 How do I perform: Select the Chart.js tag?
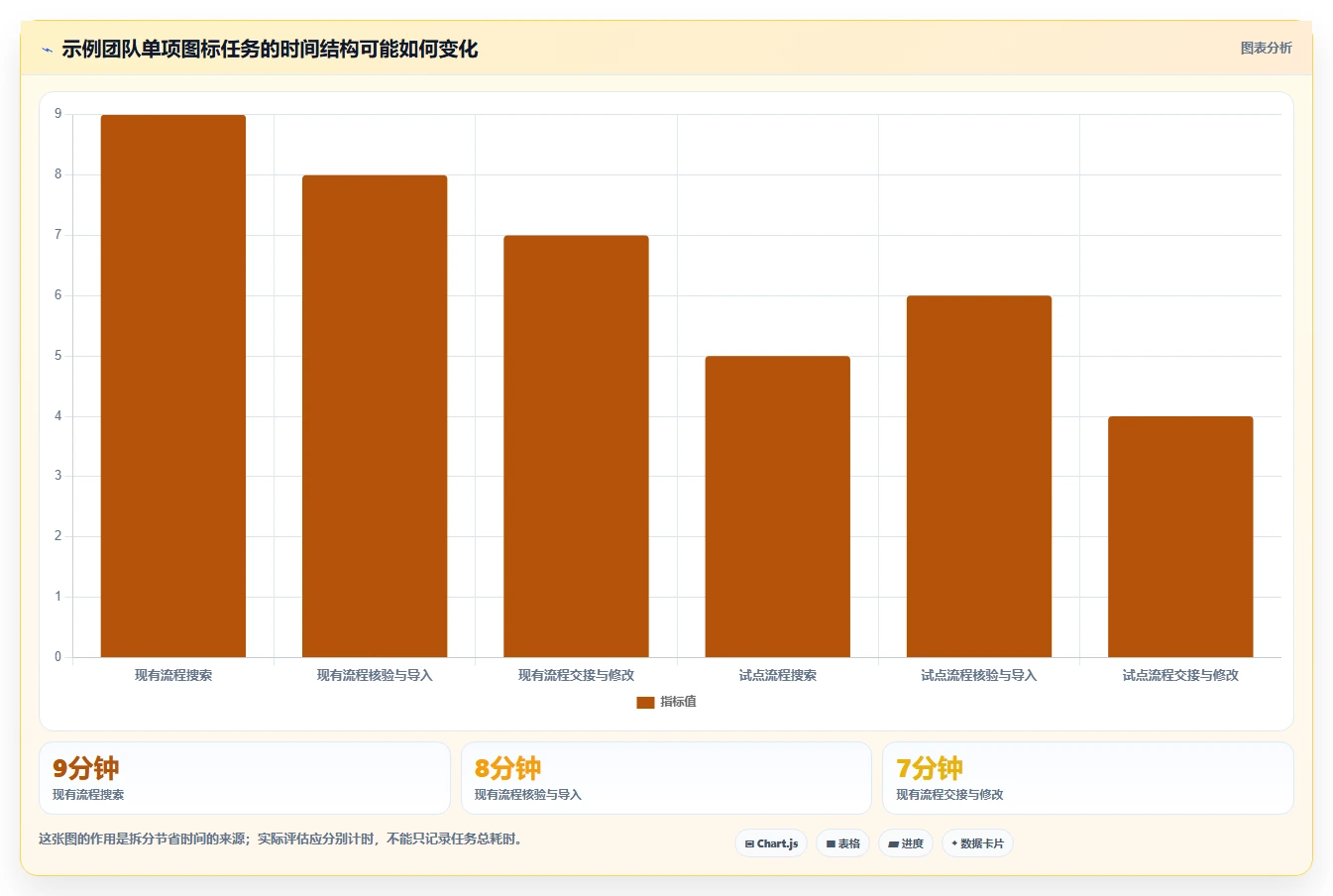pos(771,843)
